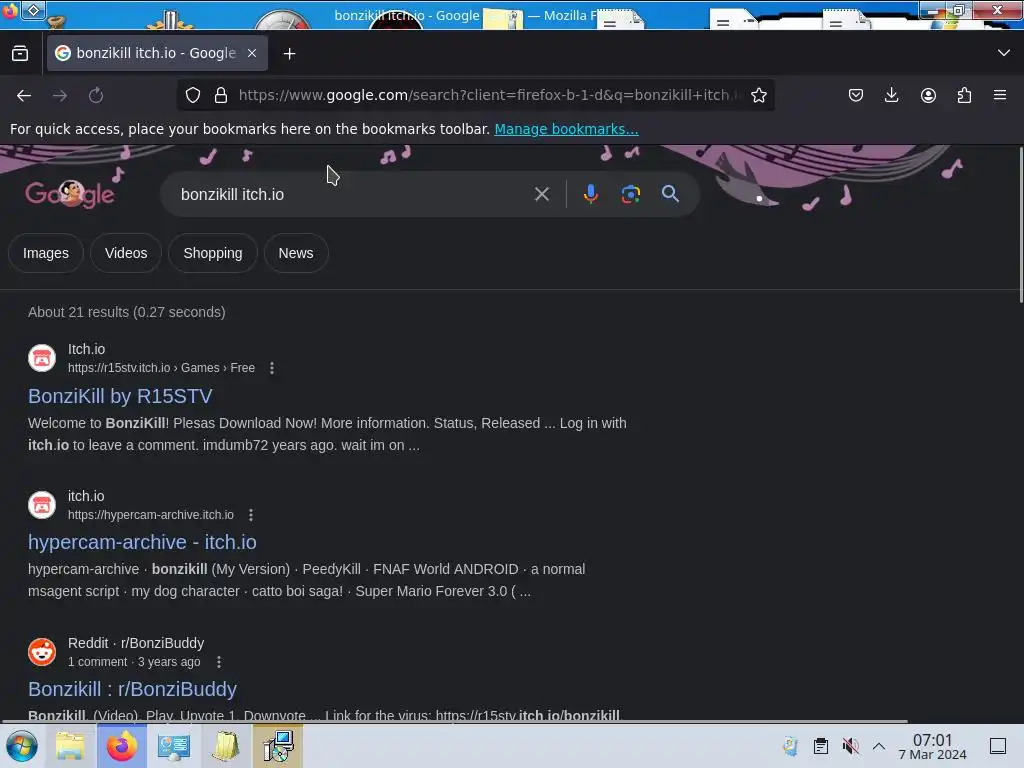Click the Google doodle logo
Screen dimensions: 1024x768
[70, 193]
